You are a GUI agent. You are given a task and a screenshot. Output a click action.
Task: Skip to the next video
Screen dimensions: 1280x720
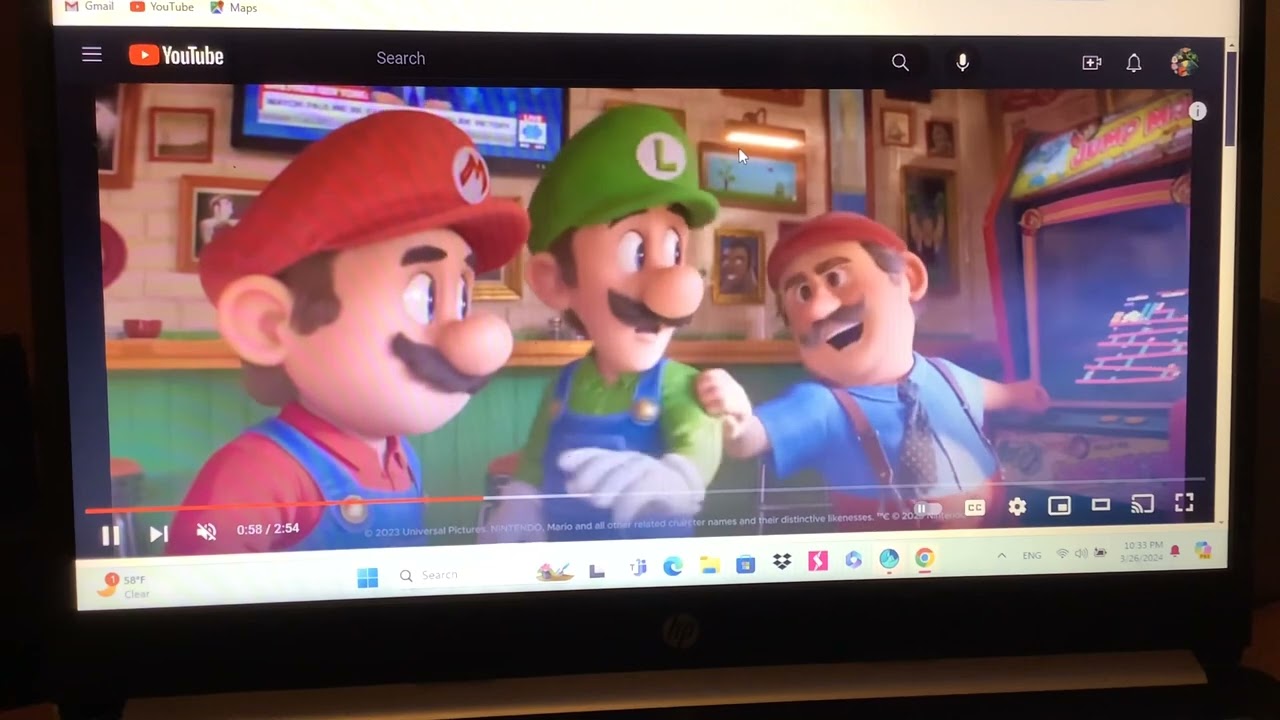pyautogui.click(x=158, y=534)
